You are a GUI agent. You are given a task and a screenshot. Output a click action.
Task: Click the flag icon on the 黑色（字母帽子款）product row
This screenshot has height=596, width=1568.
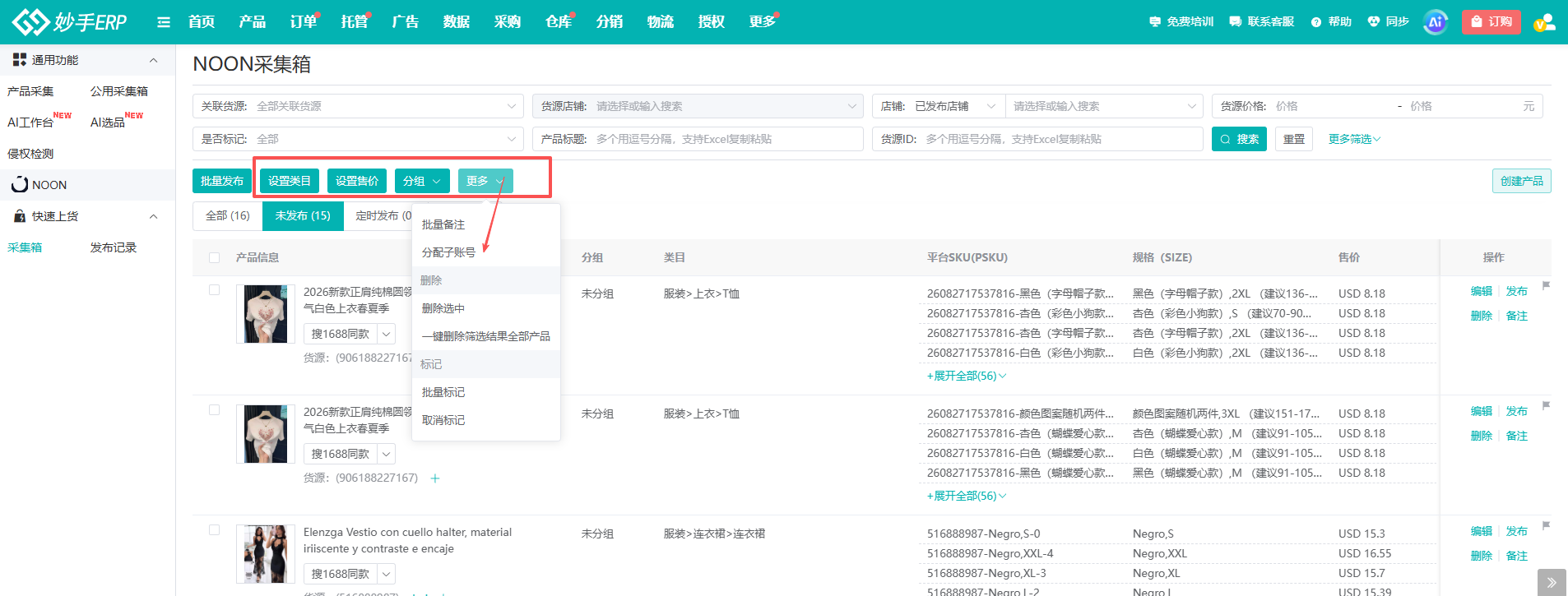point(1546,286)
